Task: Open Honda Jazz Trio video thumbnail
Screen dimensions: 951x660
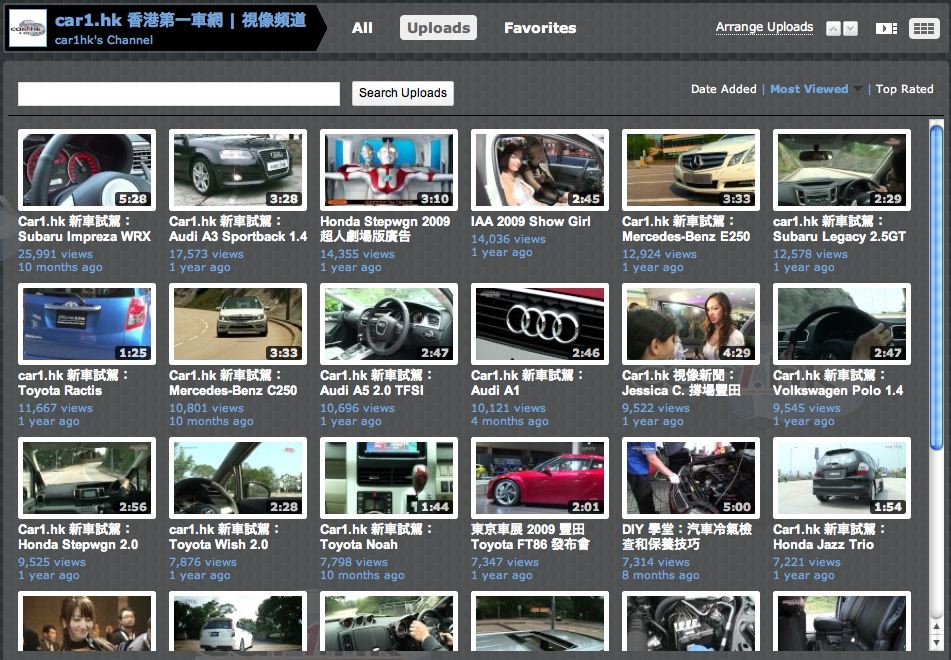Action: [842, 478]
